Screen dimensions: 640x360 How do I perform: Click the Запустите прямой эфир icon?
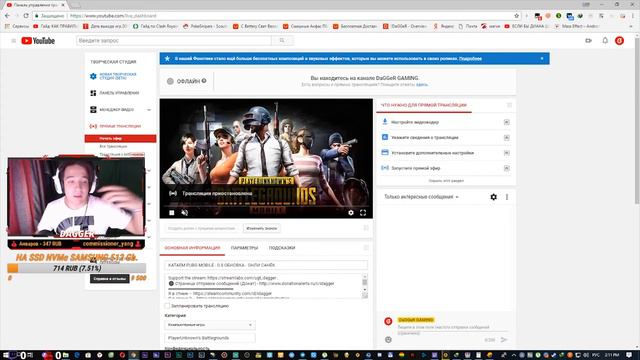384,168
